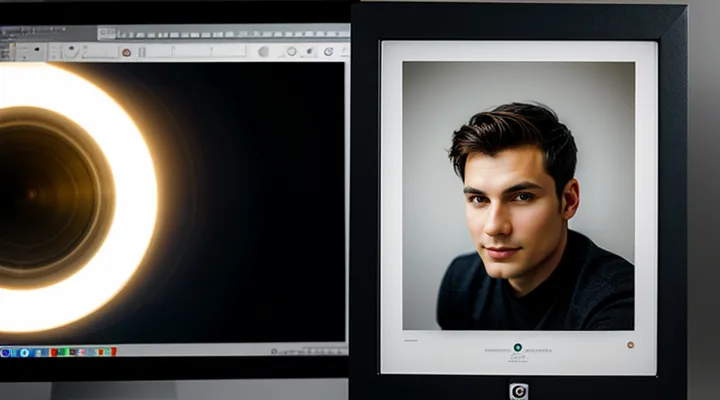This screenshot has height=400, width=720.
Task: Click the signature text beneath the green button
Action: [x=517, y=358]
